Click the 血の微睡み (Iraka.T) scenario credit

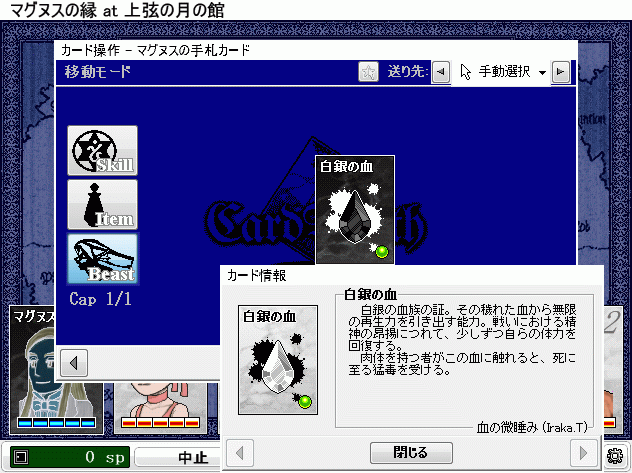tap(532, 427)
